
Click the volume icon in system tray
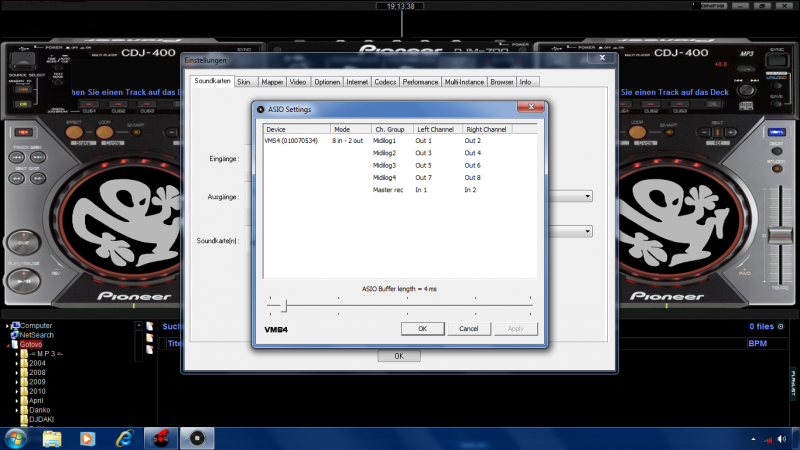tap(780, 438)
